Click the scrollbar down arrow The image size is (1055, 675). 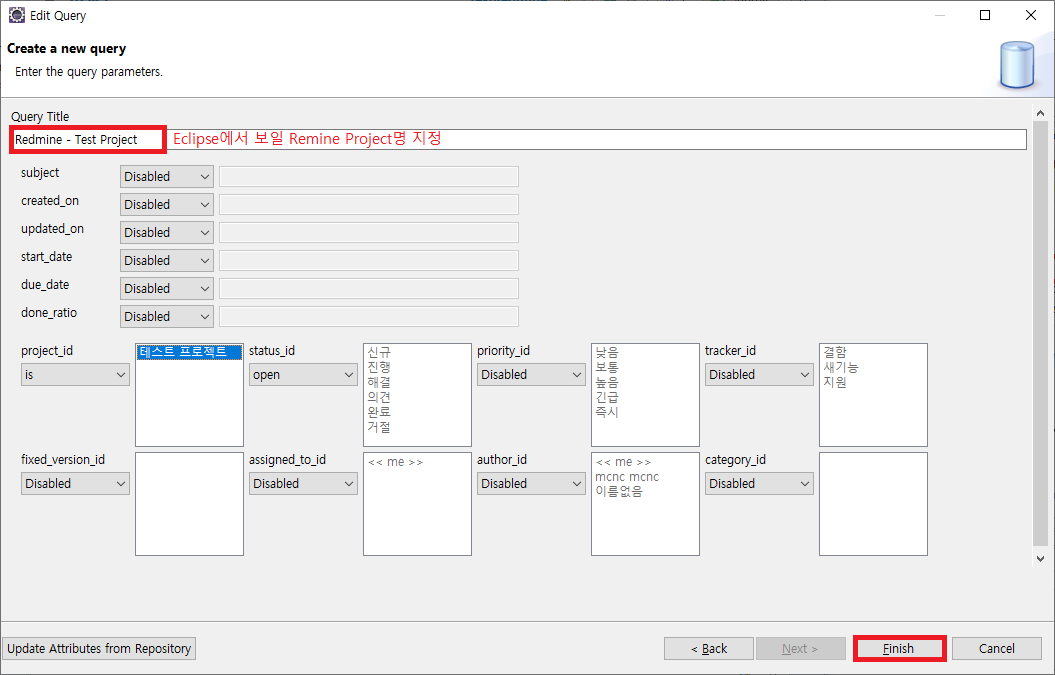[x=1040, y=559]
